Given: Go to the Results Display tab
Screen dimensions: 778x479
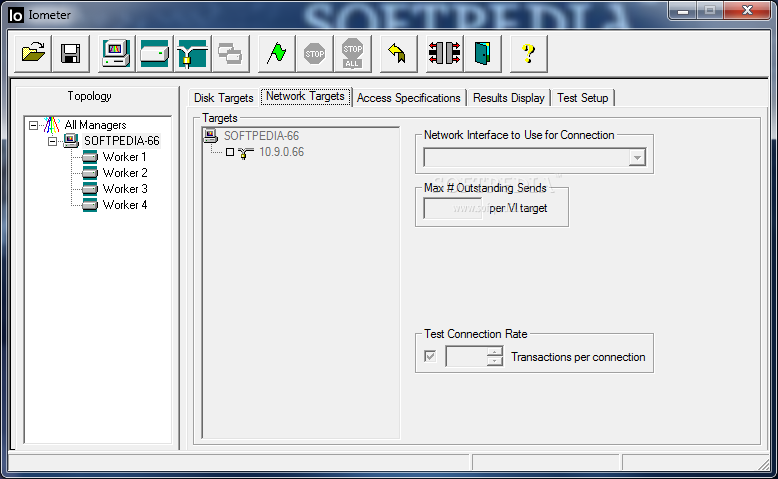Looking at the screenshot, I should [509, 98].
